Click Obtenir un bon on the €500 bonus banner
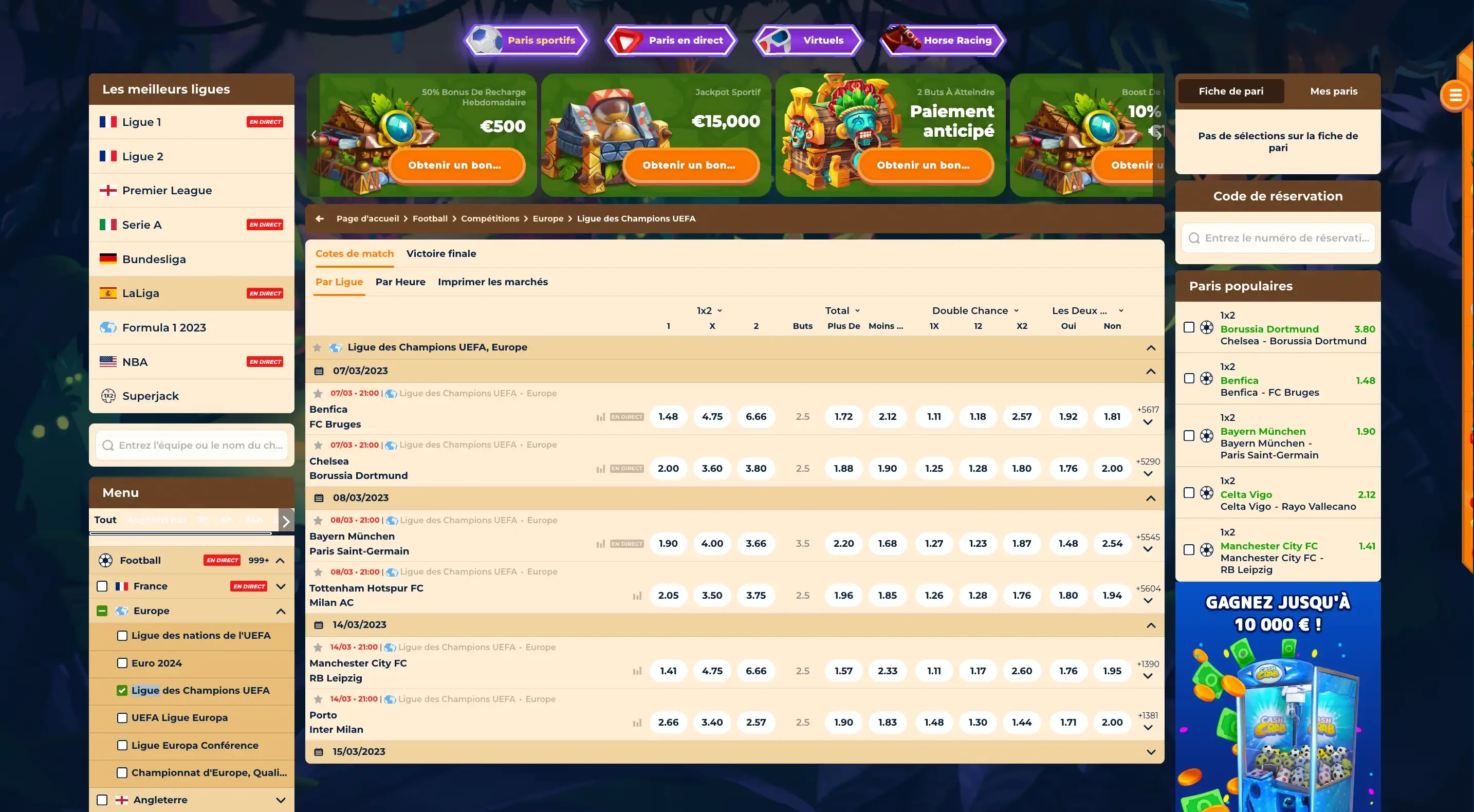This screenshot has height=812, width=1474. 456,165
